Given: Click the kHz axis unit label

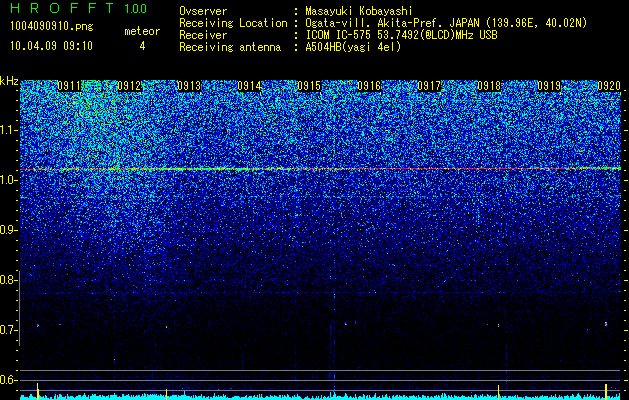Looking at the screenshot, I should point(9,81).
